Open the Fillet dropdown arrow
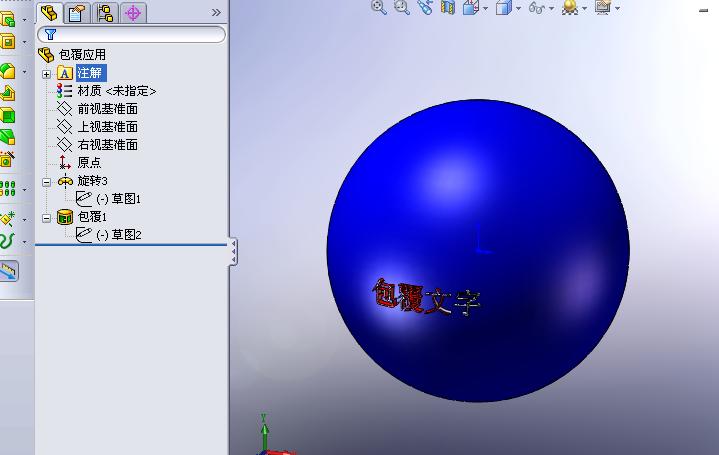This screenshot has width=719, height=455. pos(24,72)
